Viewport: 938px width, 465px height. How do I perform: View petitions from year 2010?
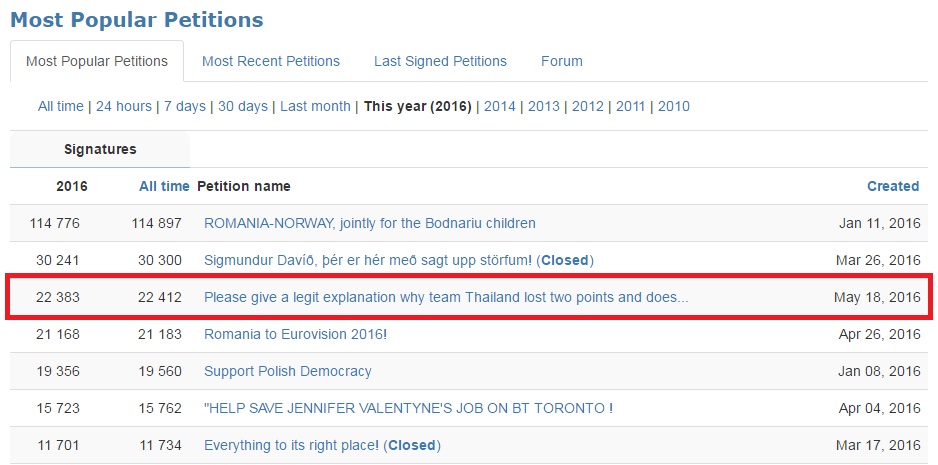point(674,106)
